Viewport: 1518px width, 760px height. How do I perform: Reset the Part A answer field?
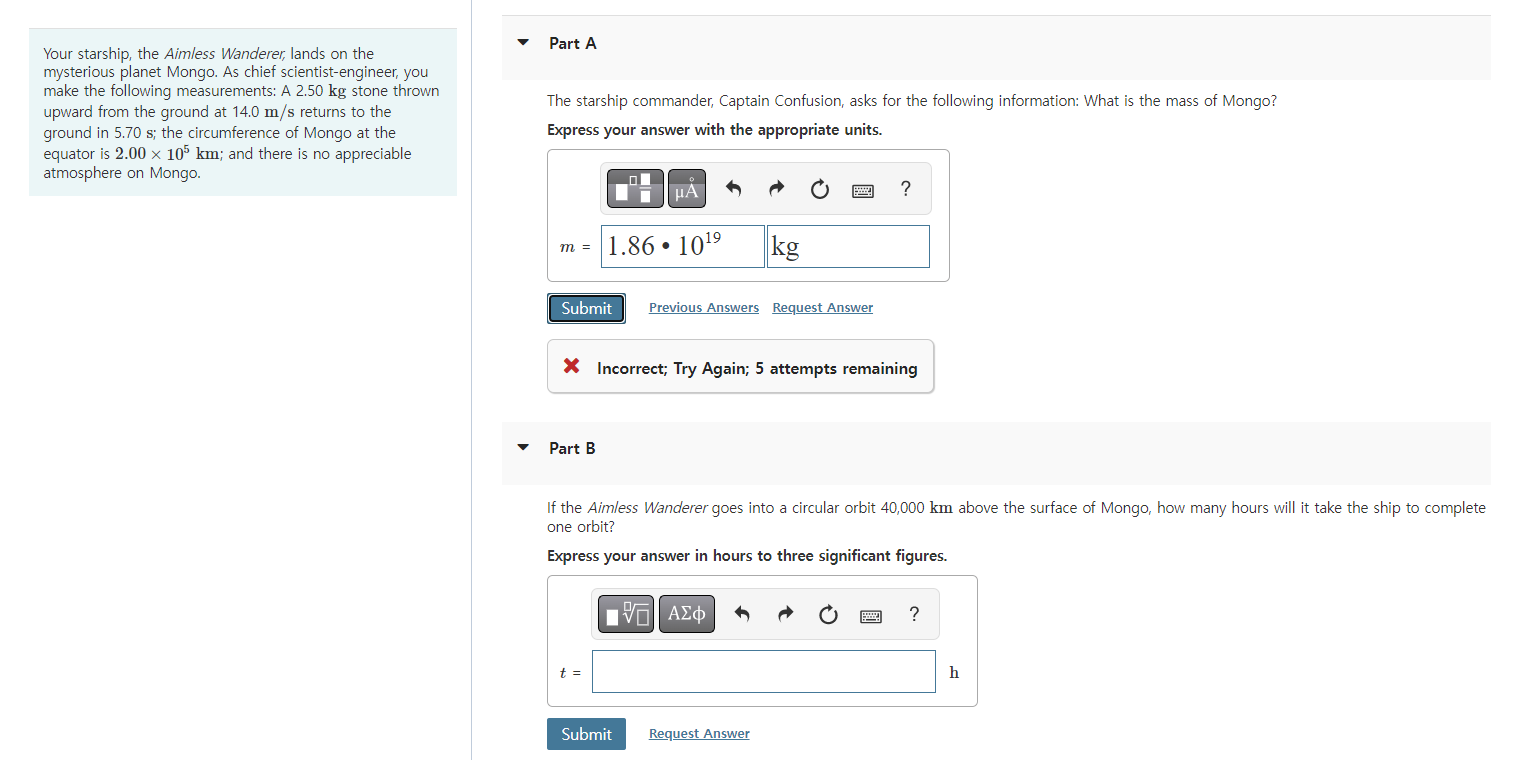(820, 189)
